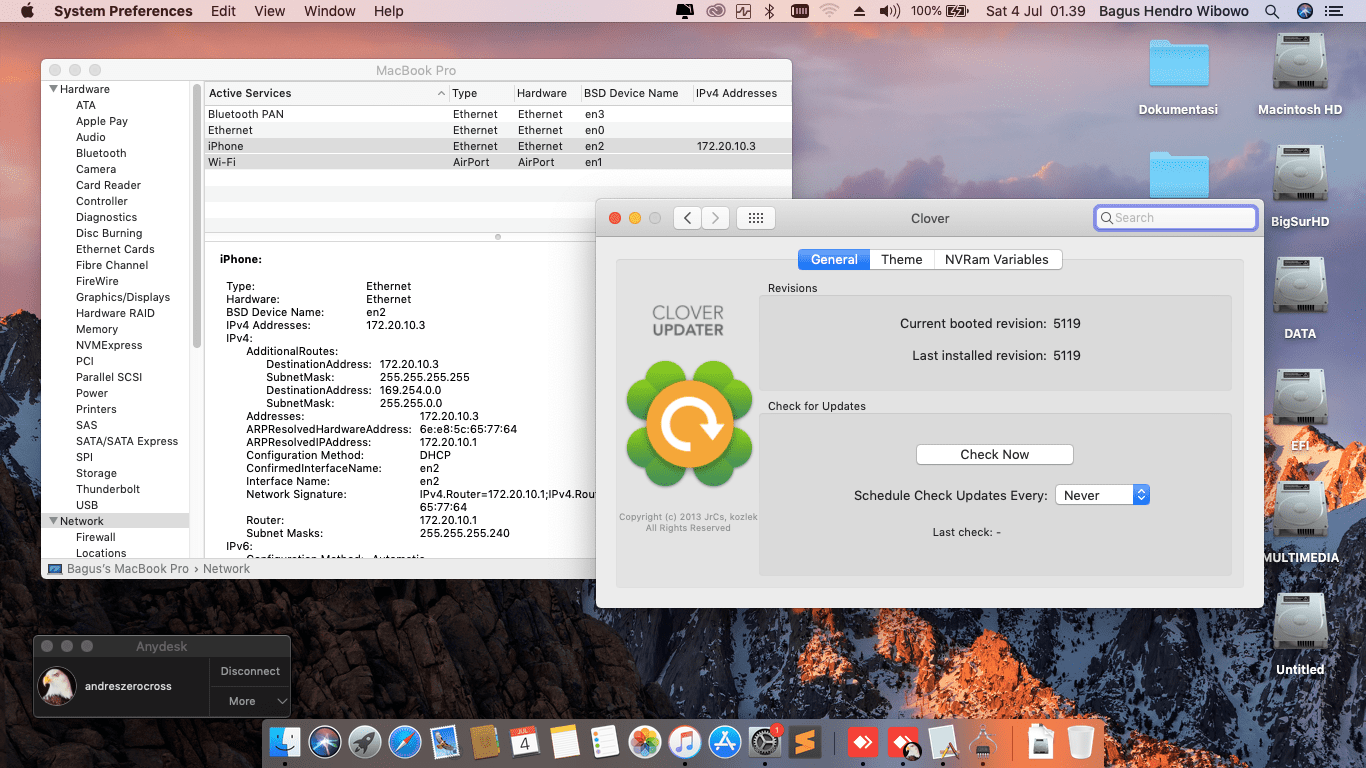Open Creative Cloud menu bar icon

pos(715,11)
